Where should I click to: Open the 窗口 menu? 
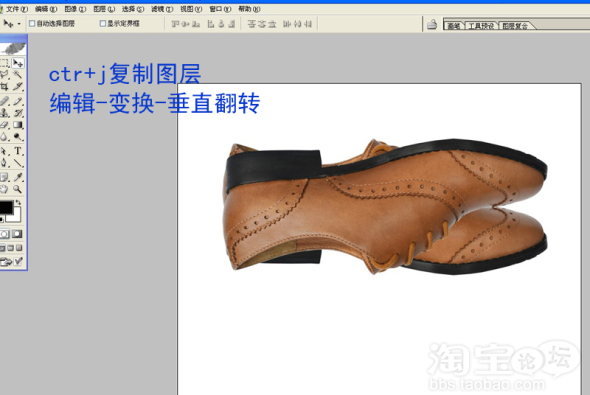point(220,9)
